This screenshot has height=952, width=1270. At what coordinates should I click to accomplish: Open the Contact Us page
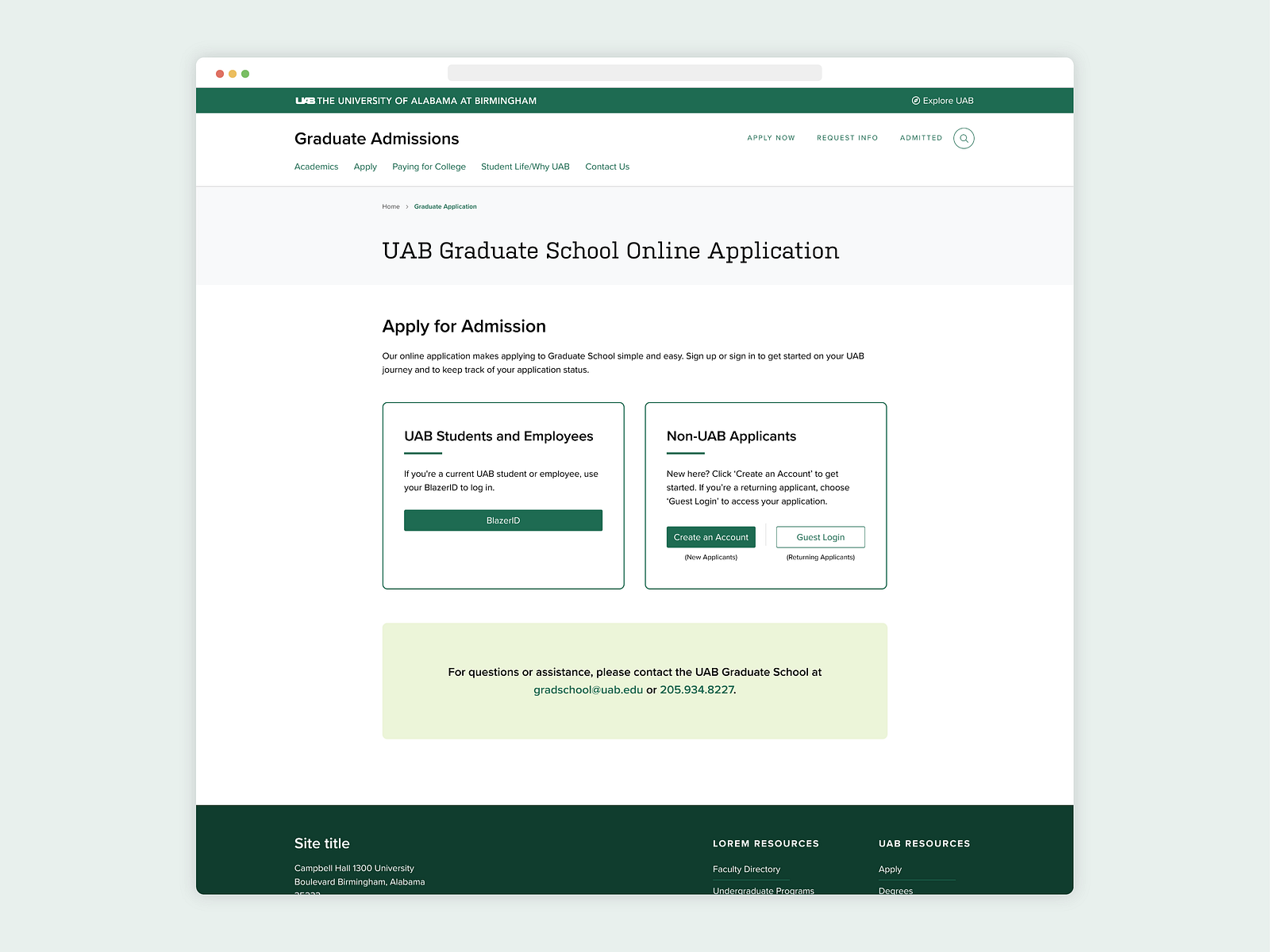tap(606, 167)
